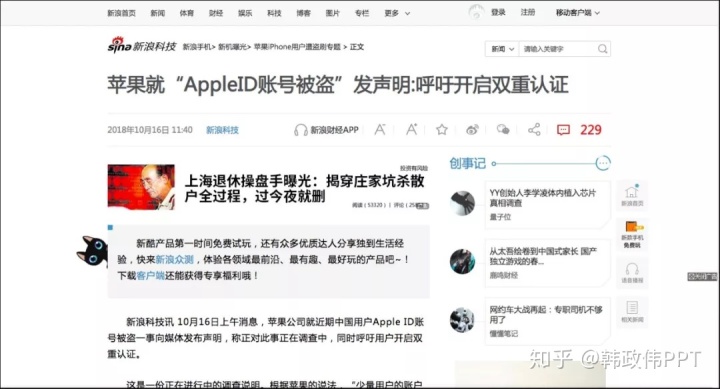Click the 相关新闻 document sidebar icon
720x389 pixels.
(632, 311)
